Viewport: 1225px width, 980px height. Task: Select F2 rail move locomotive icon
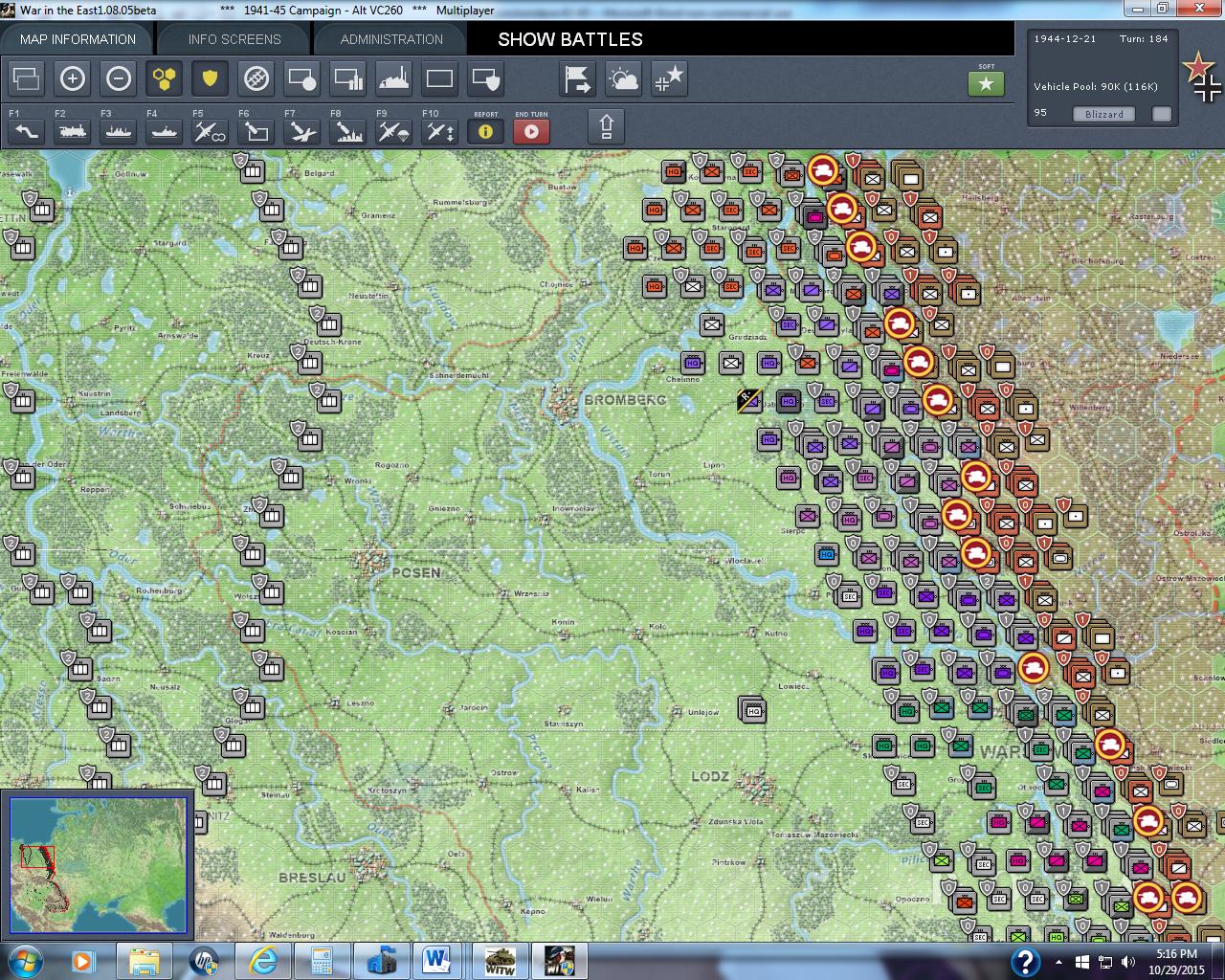(73, 131)
